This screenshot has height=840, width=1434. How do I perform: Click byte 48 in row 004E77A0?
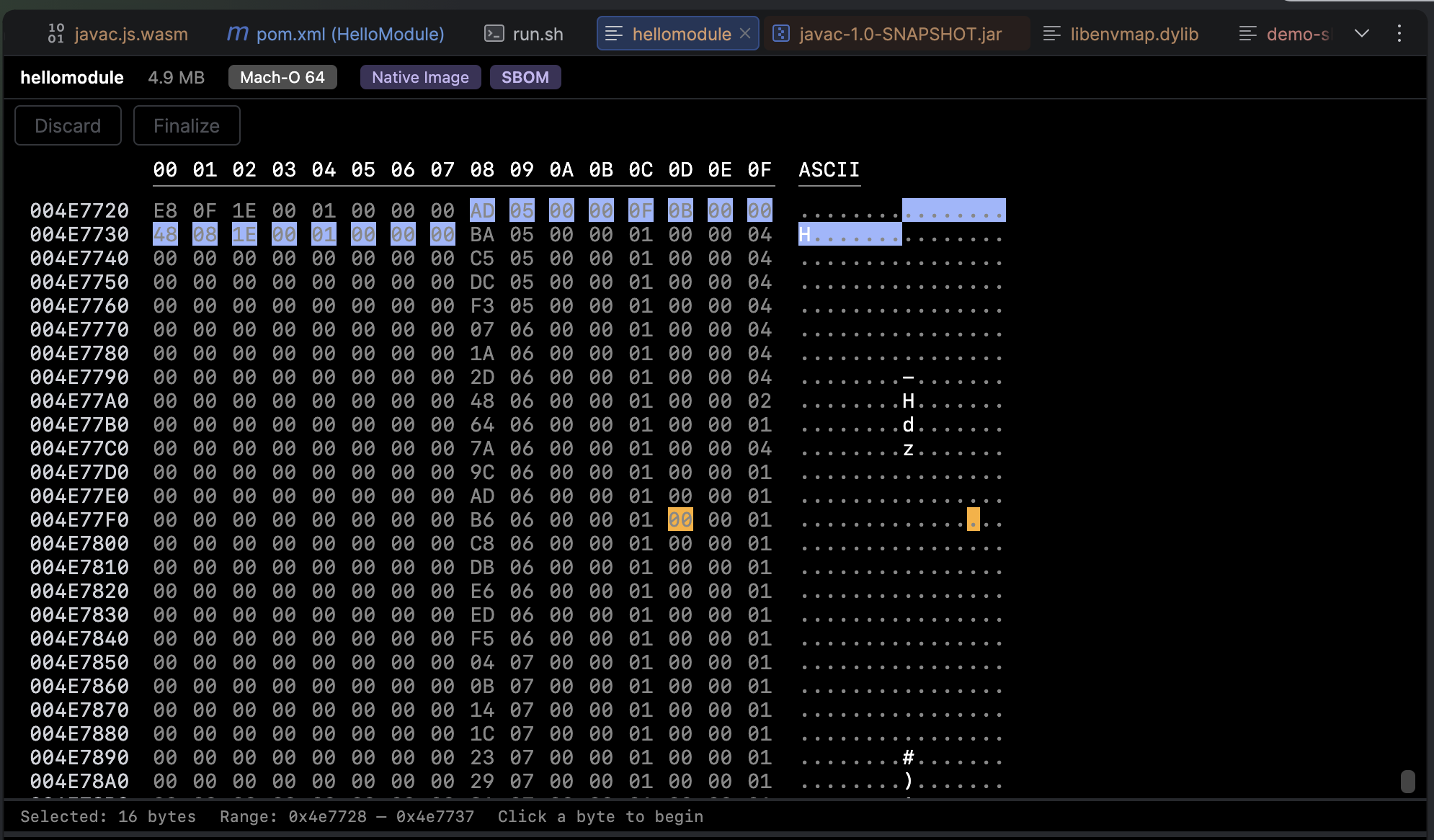(x=482, y=401)
